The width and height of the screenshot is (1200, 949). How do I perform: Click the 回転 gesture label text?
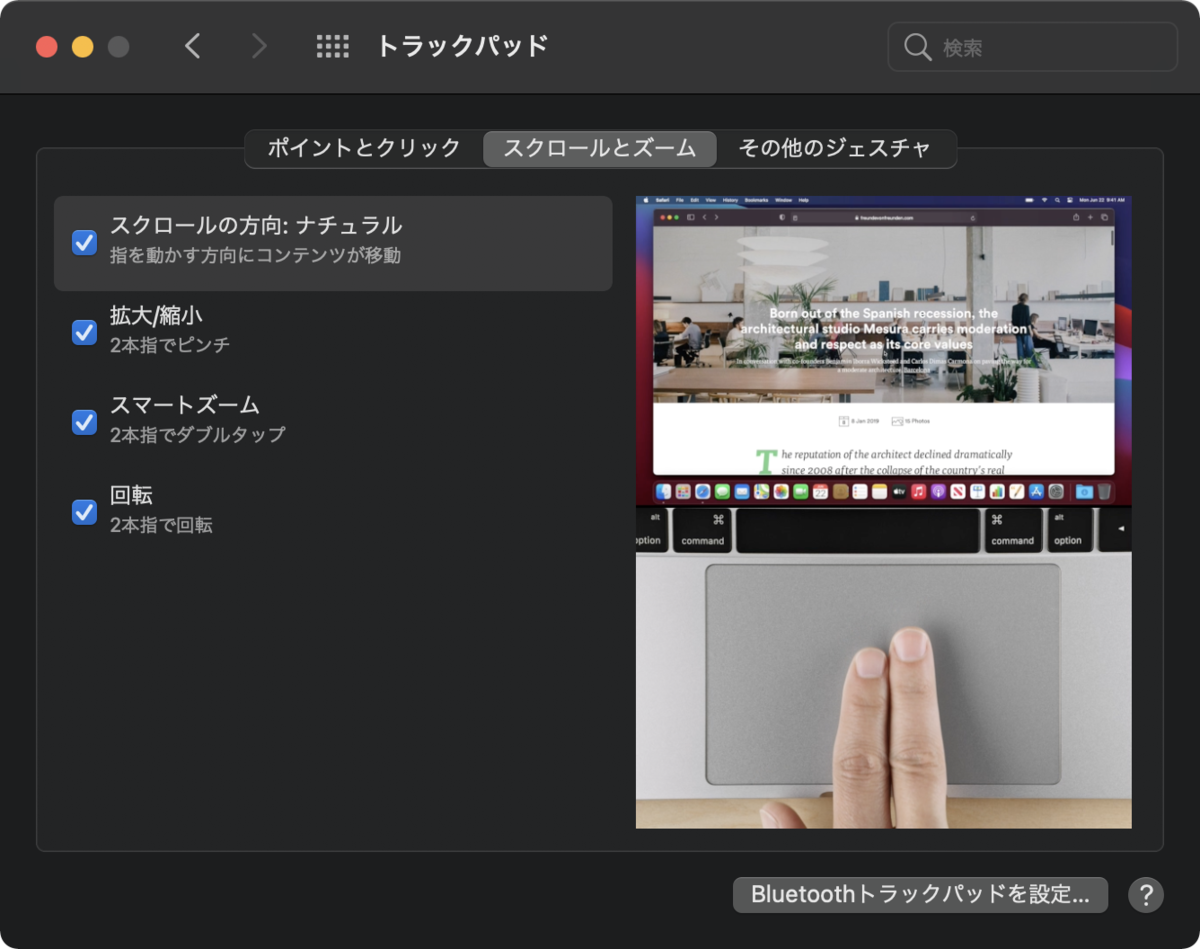coord(130,495)
